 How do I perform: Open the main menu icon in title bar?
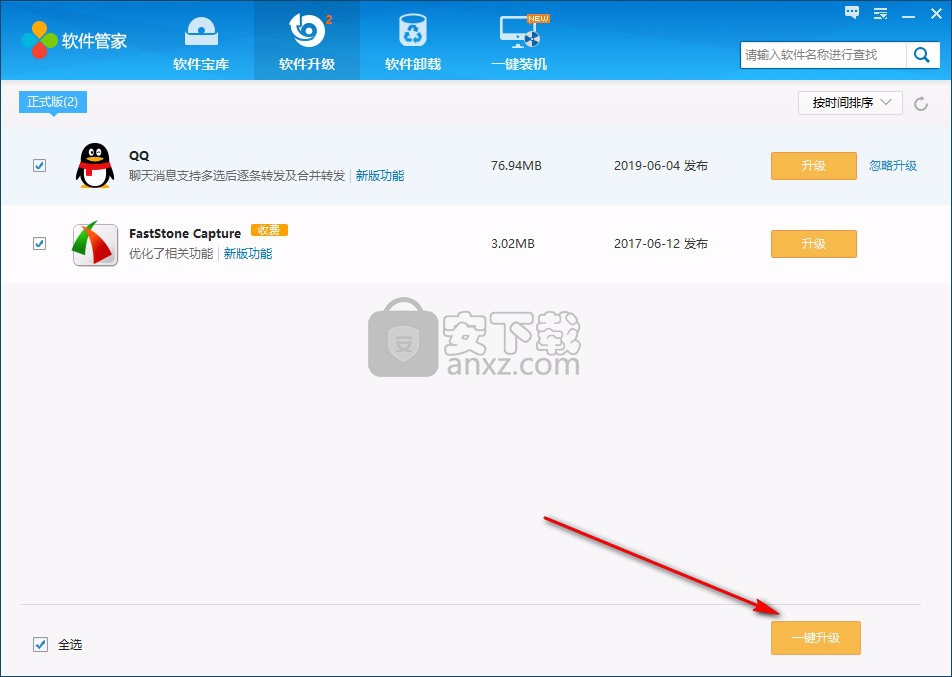click(880, 13)
